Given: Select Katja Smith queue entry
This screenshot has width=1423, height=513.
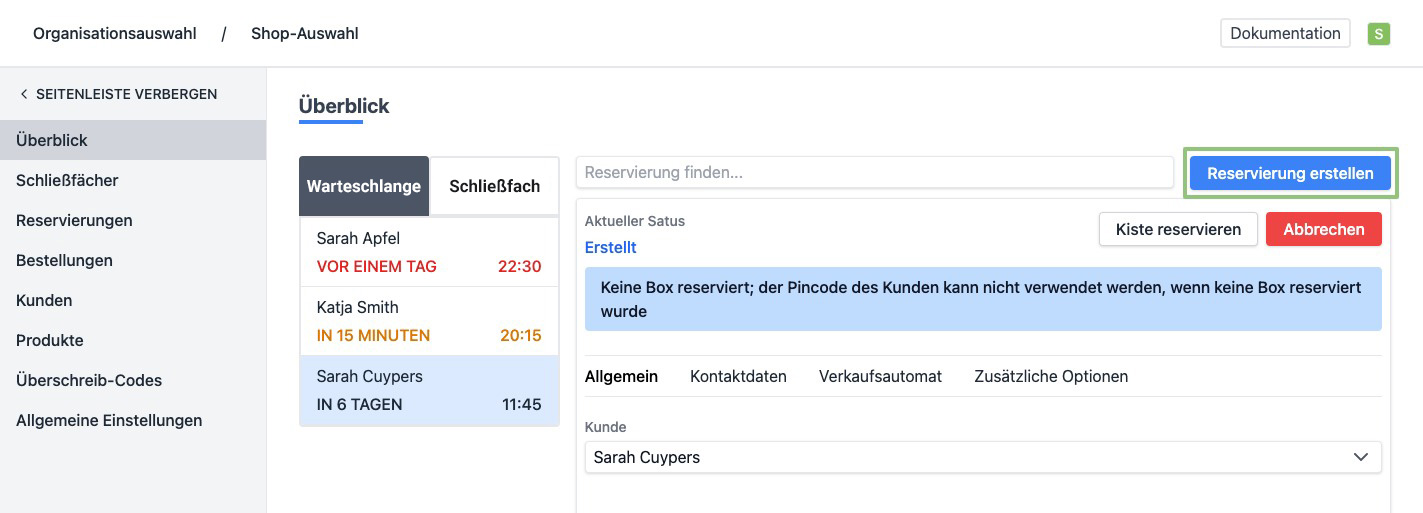Looking at the screenshot, I should [429, 321].
